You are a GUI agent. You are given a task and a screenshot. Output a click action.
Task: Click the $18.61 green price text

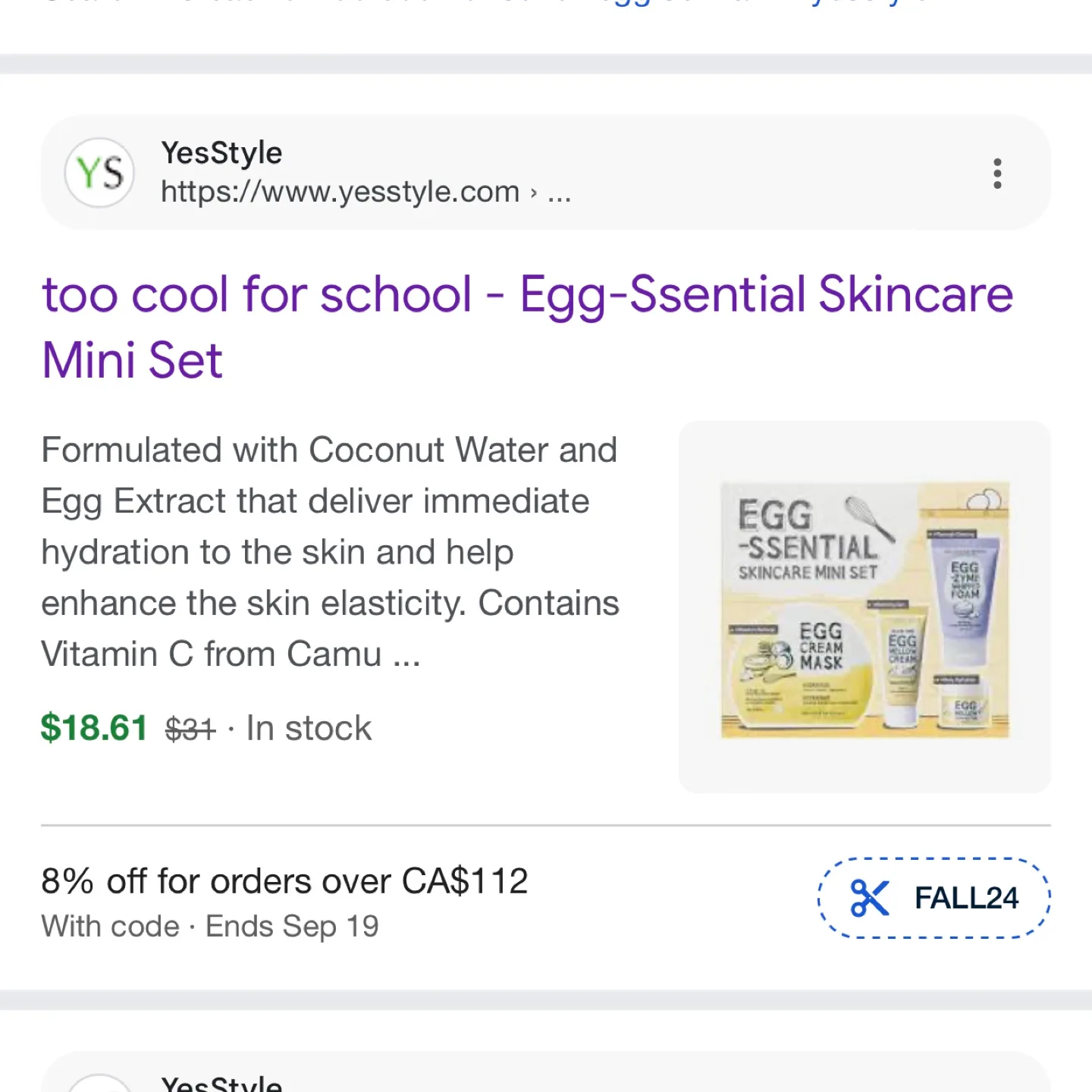94,727
